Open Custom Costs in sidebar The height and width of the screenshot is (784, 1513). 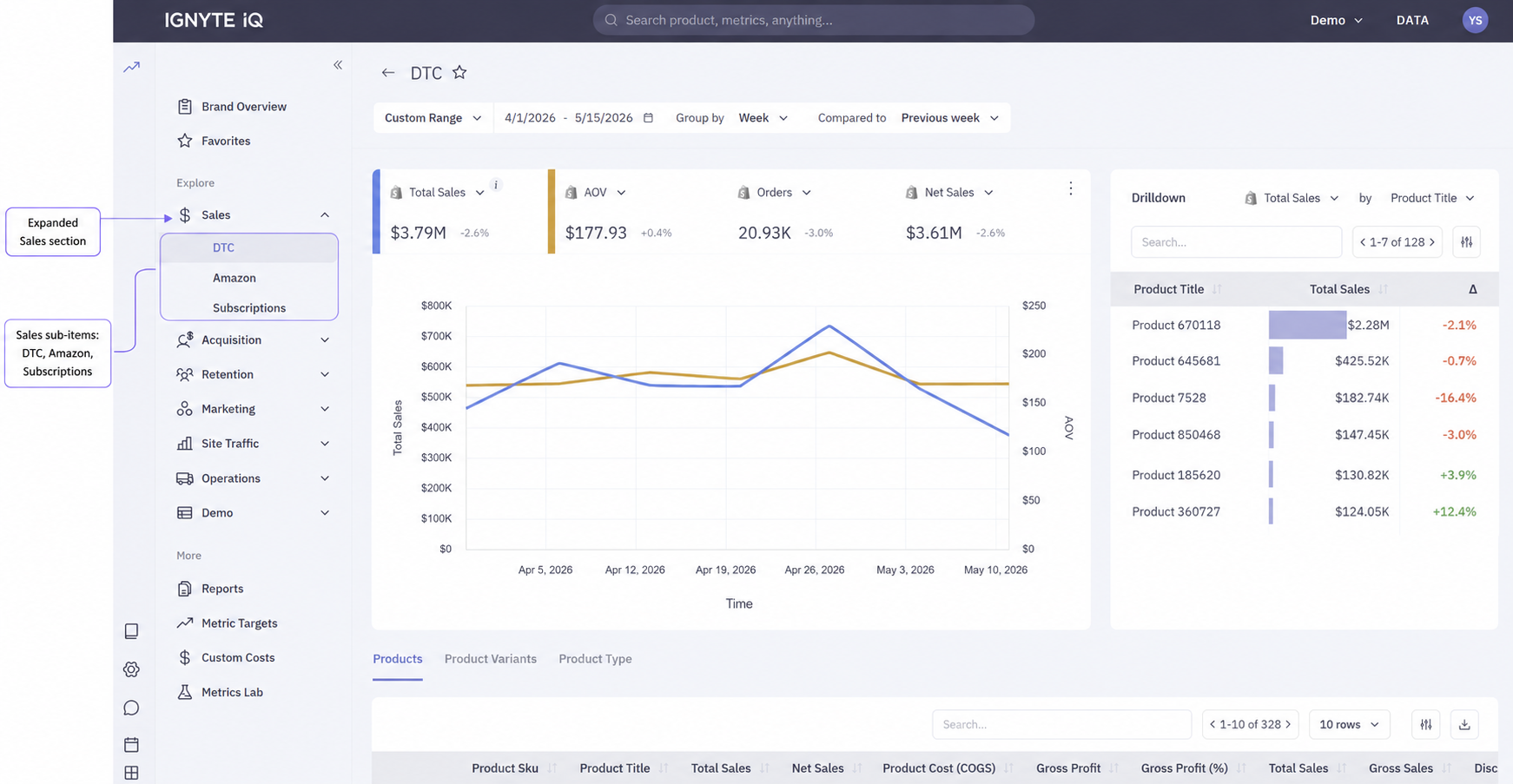[226, 658]
